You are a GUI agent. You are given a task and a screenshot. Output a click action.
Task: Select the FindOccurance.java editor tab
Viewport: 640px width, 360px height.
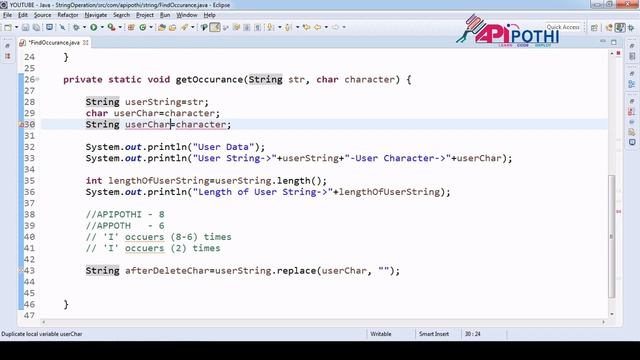click(x=54, y=42)
